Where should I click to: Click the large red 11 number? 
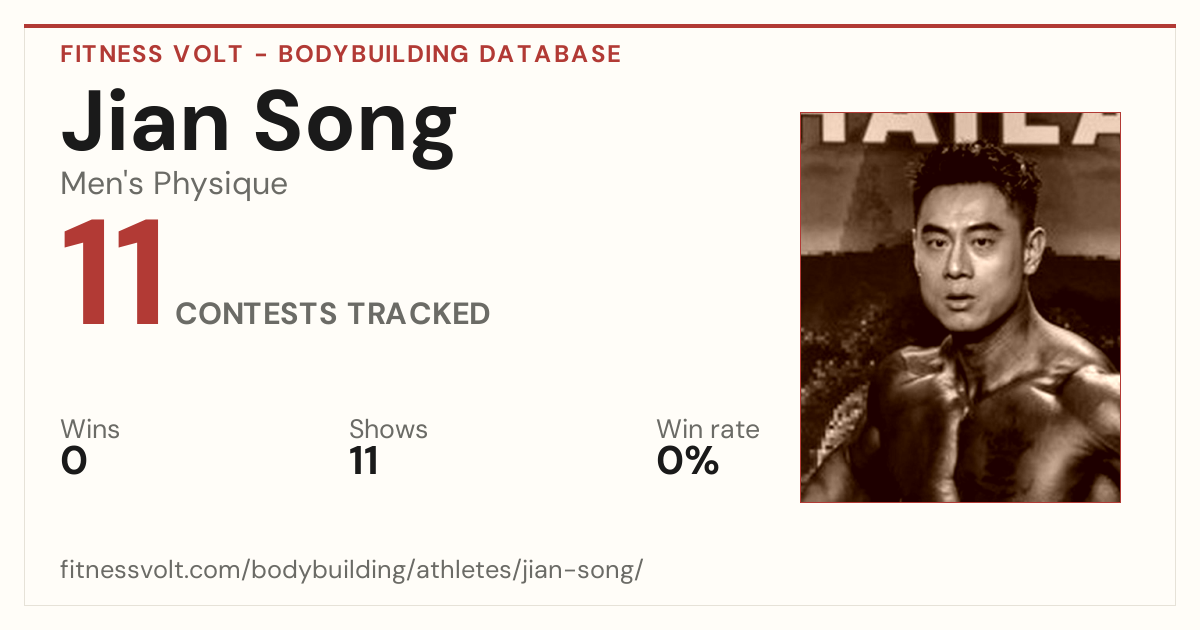pyautogui.click(x=113, y=272)
